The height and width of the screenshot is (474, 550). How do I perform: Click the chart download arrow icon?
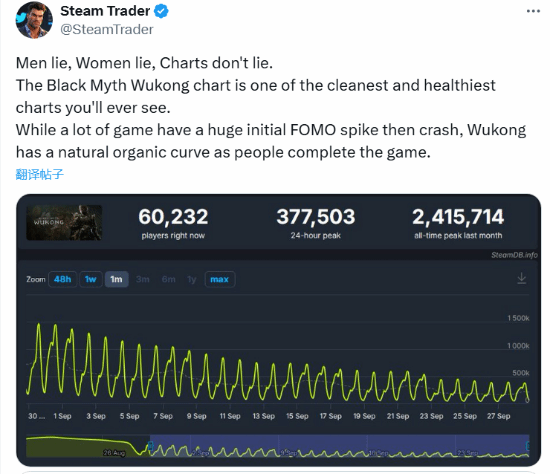[x=522, y=279]
